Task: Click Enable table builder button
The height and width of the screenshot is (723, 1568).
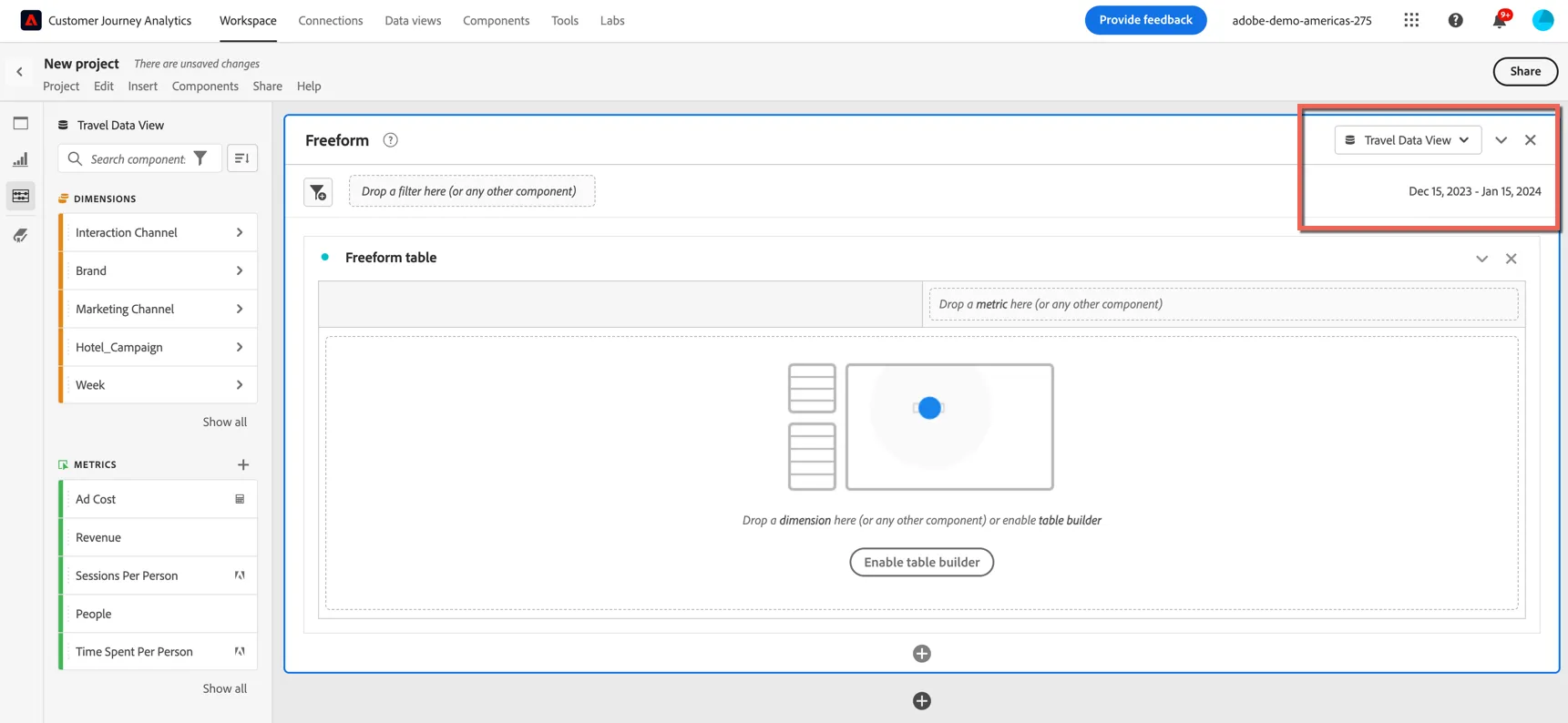Action: 922,562
